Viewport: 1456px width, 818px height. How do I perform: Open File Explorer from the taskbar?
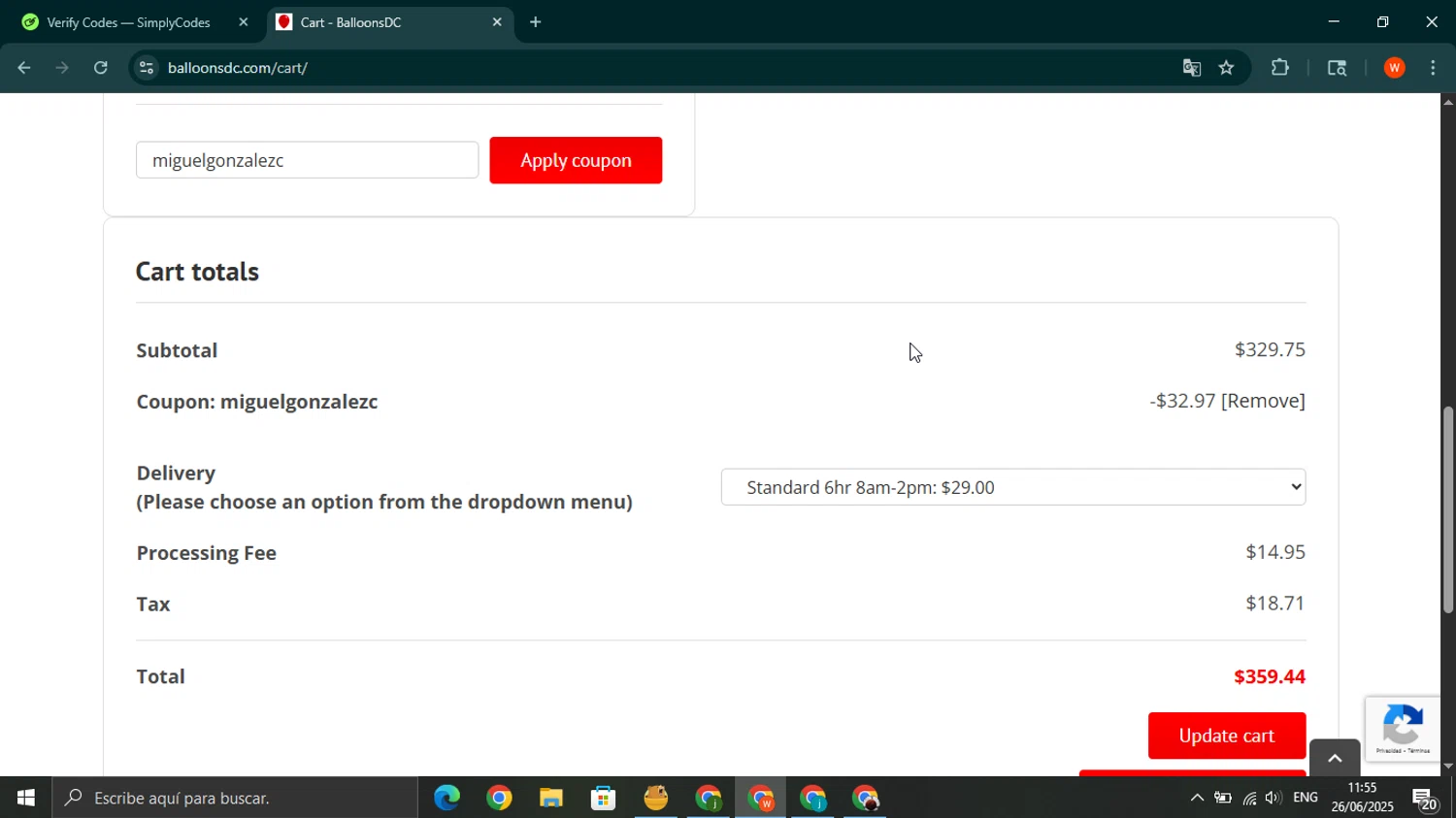(551, 798)
